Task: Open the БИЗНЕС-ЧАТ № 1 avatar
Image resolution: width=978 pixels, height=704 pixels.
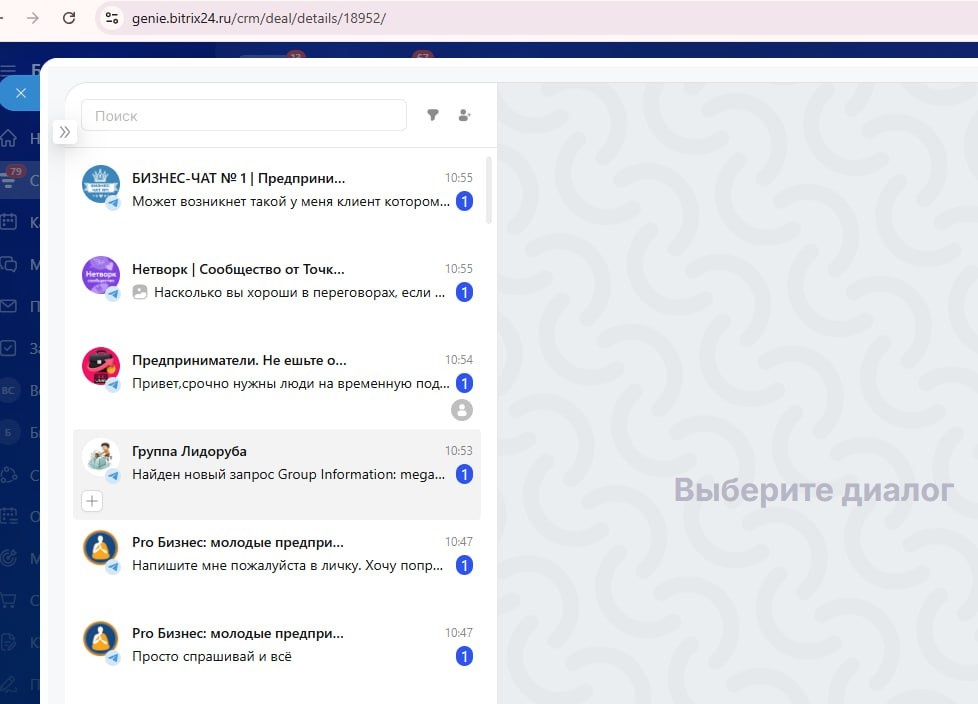Action: pyautogui.click(x=101, y=185)
